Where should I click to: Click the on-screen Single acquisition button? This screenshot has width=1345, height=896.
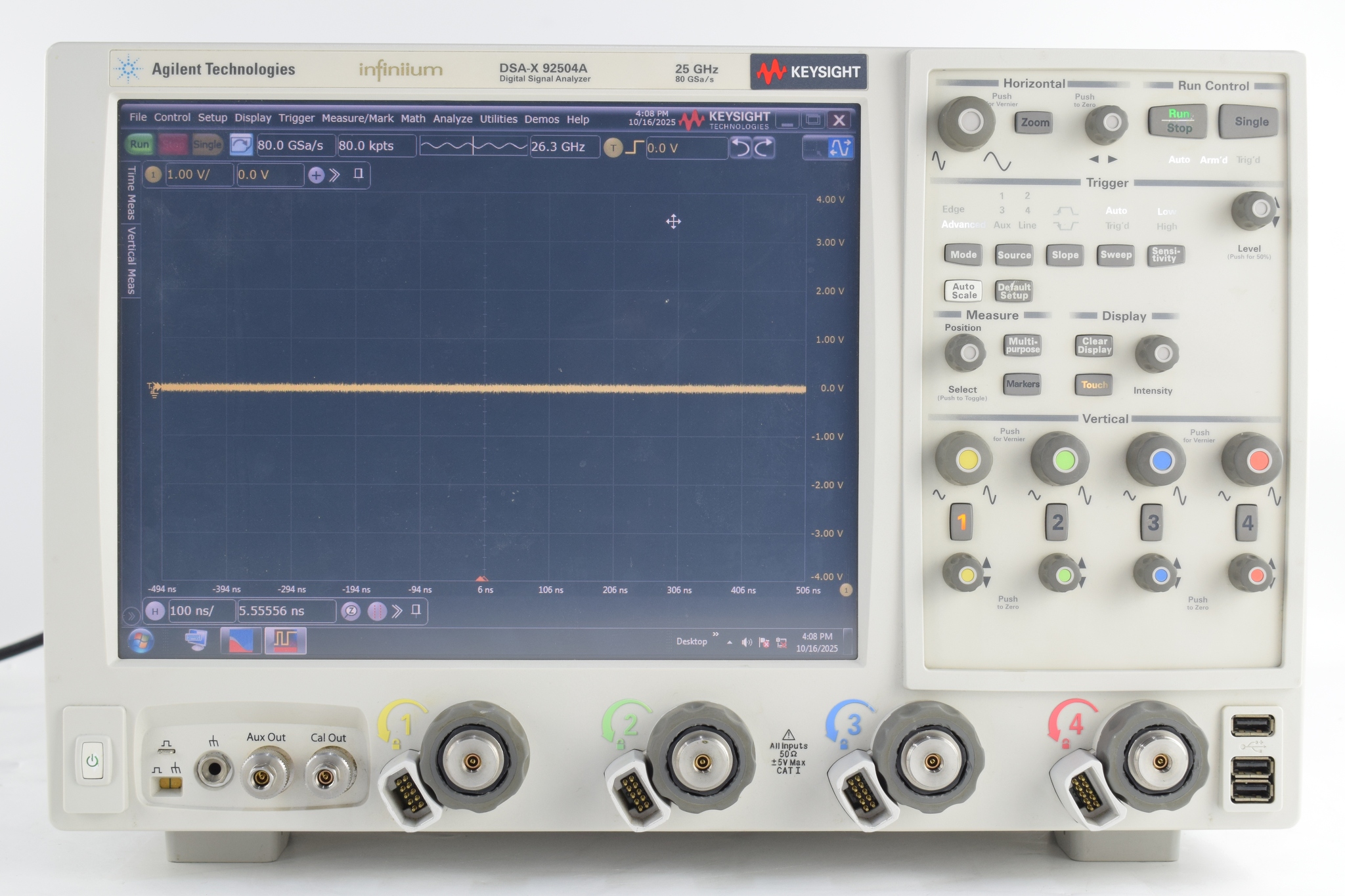[207, 144]
